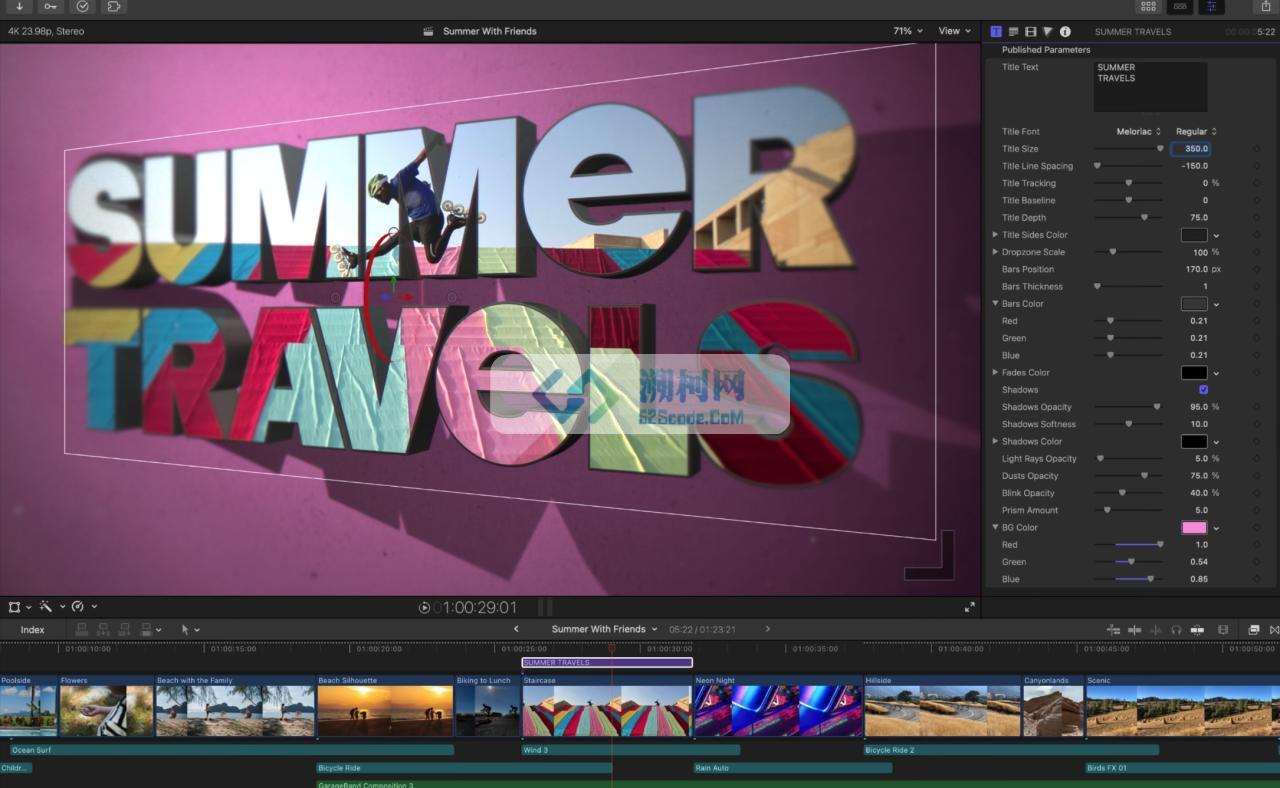Open clip appearance filmstrip icon
The image size is (1280, 788).
[x=1223, y=629]
